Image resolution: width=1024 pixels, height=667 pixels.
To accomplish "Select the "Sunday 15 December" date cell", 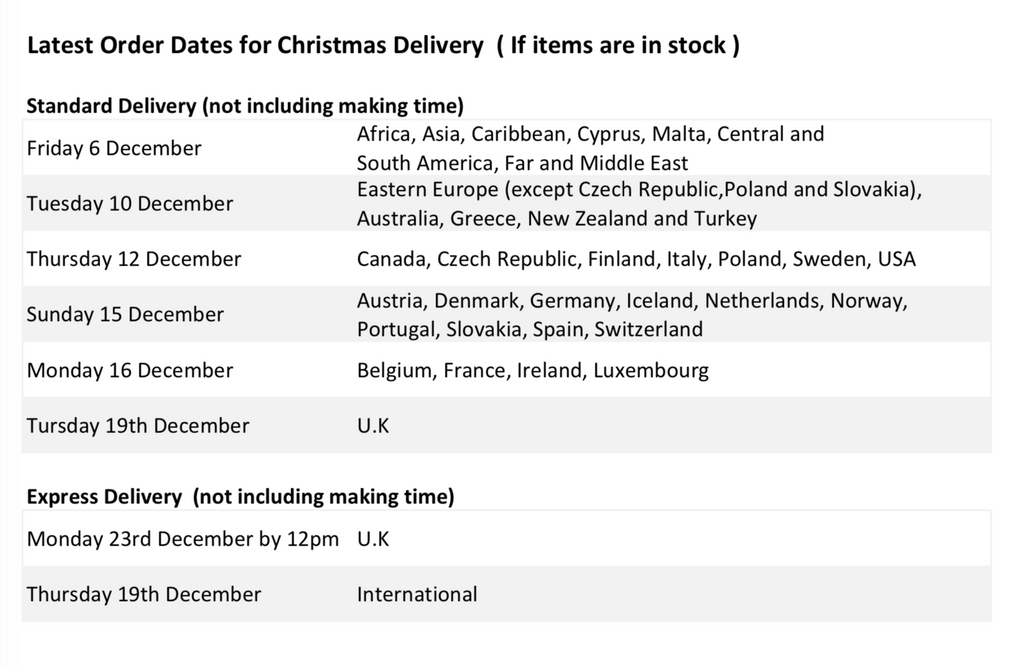I will pyautogui.click(x=125, y=314).
